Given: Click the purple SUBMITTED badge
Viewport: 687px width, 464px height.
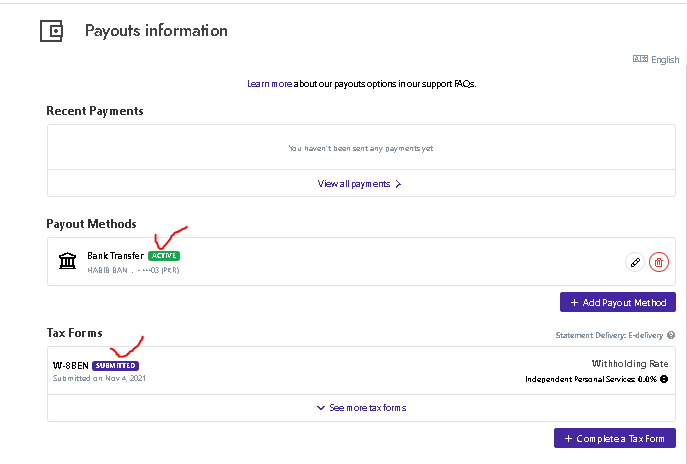Looking at the screenshot, I should click(115, 366).
